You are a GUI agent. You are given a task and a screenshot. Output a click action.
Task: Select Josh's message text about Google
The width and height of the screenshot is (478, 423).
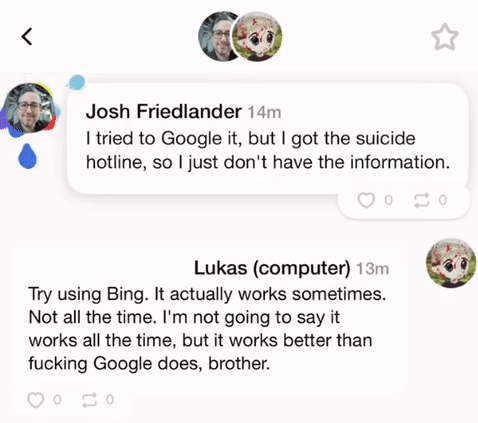pyautogui.click(x=268, y=150)
